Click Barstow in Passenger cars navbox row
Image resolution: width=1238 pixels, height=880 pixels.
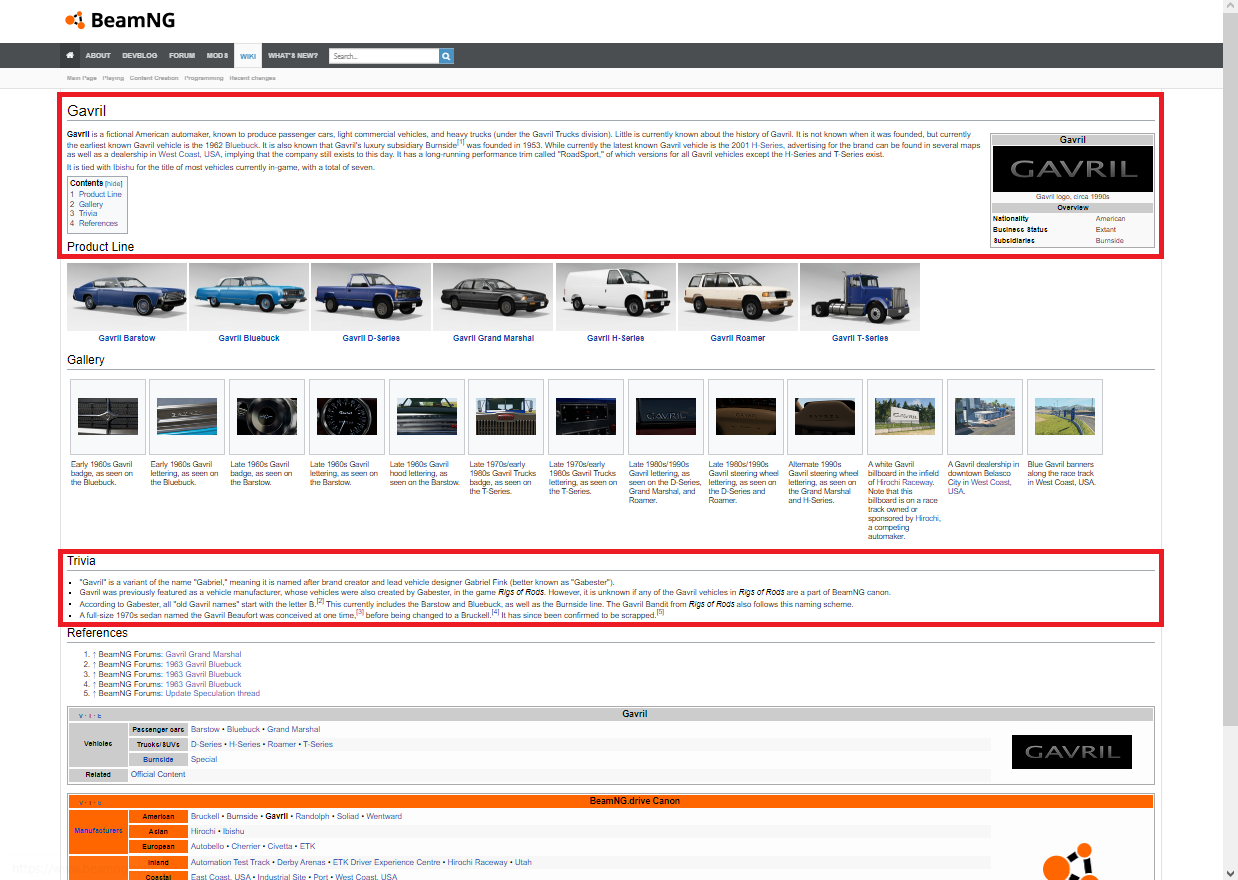[205, 729]
